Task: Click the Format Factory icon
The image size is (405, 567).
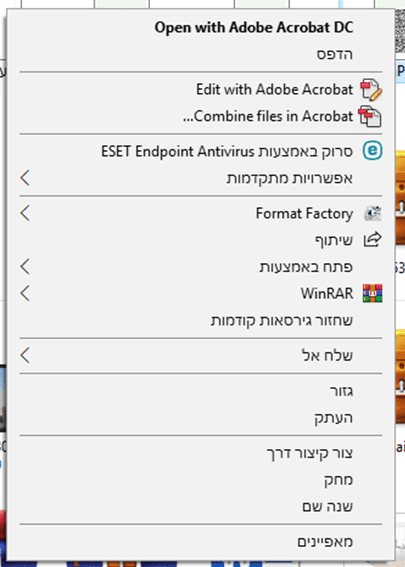Action: [372, 213]
